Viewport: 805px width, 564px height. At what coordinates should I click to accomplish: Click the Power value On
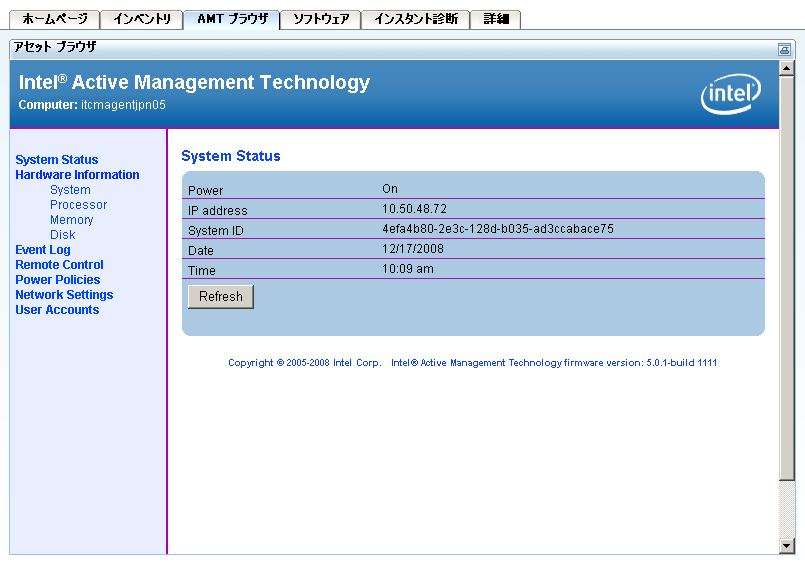[x=390, y=189]
